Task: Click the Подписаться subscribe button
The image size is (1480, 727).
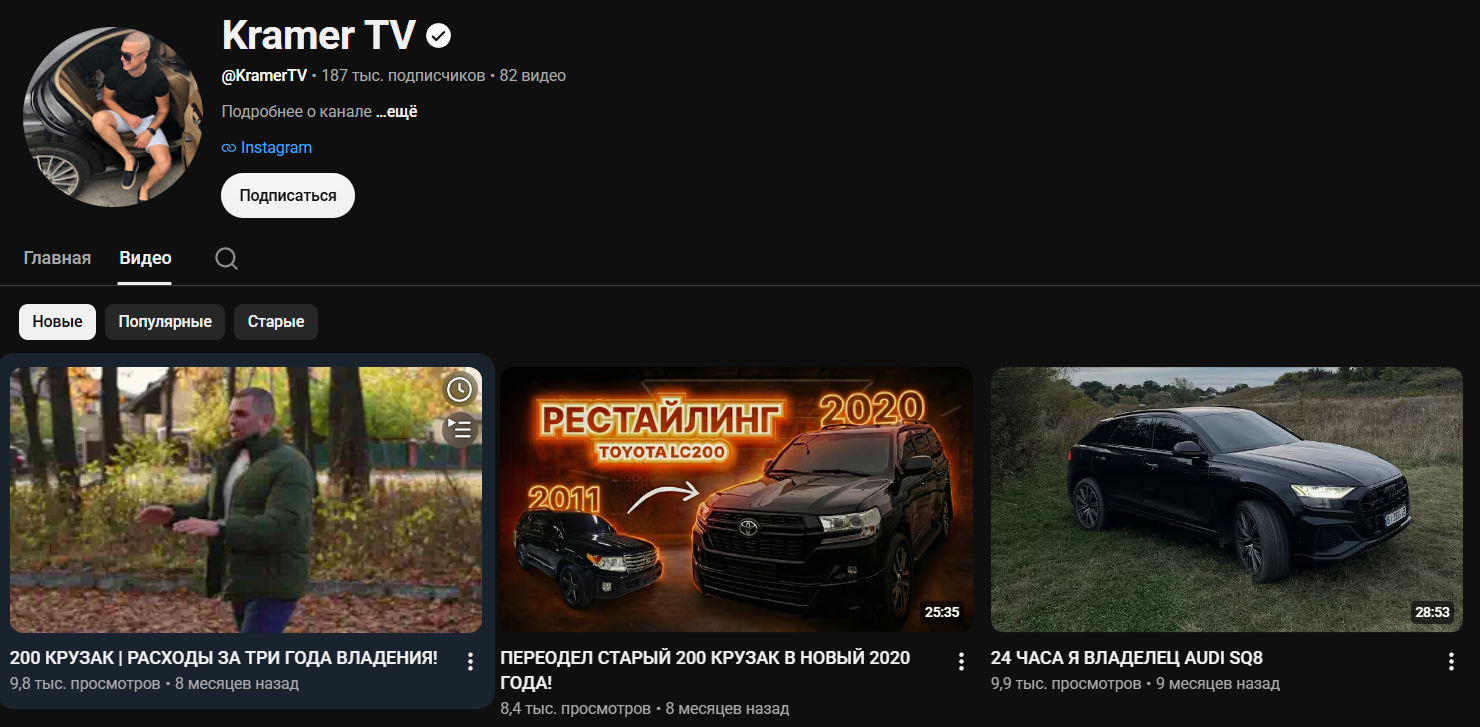Action: 288,195
